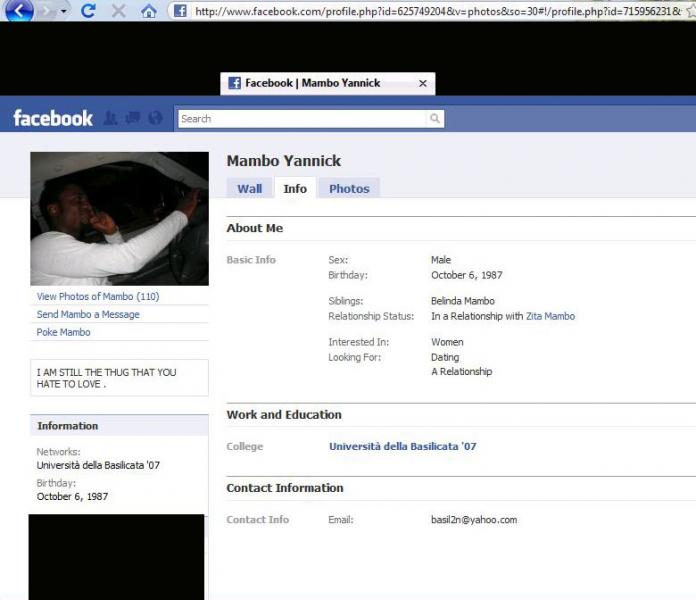Close the Facebook | Mambo Yannick tab
This screenshot has height=600, width=696.
coord(423,84)
